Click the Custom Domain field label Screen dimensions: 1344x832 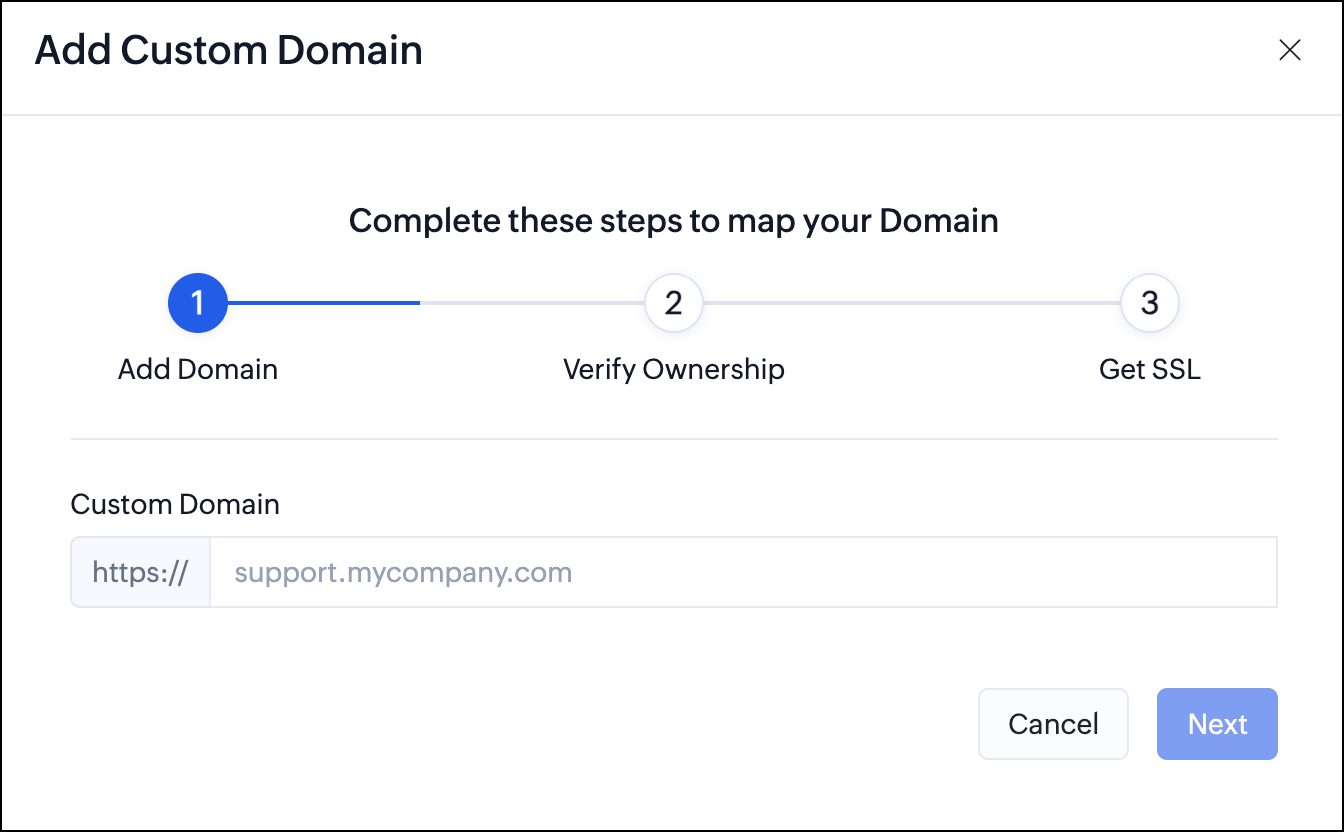tap(175, 504)
